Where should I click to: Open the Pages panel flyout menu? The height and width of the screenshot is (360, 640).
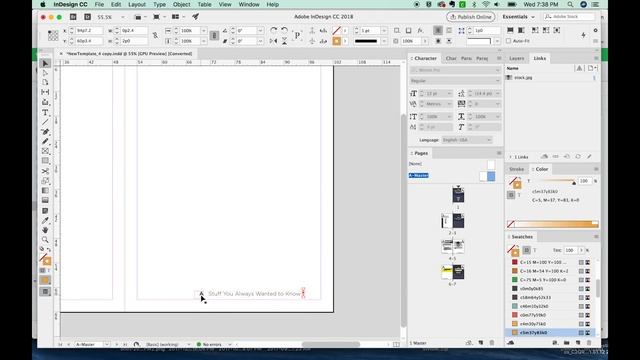[499, 153]
